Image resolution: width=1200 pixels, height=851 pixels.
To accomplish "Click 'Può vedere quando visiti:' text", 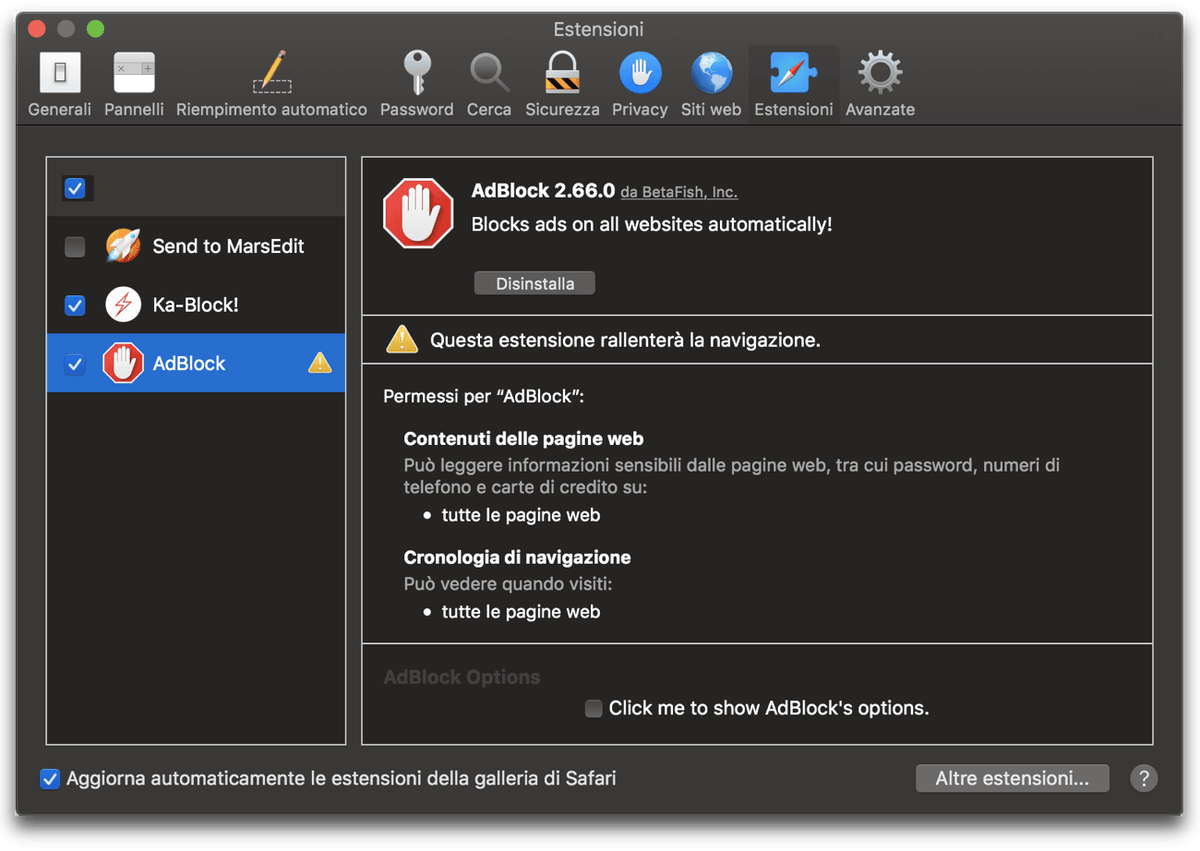I will click(508, 583).
